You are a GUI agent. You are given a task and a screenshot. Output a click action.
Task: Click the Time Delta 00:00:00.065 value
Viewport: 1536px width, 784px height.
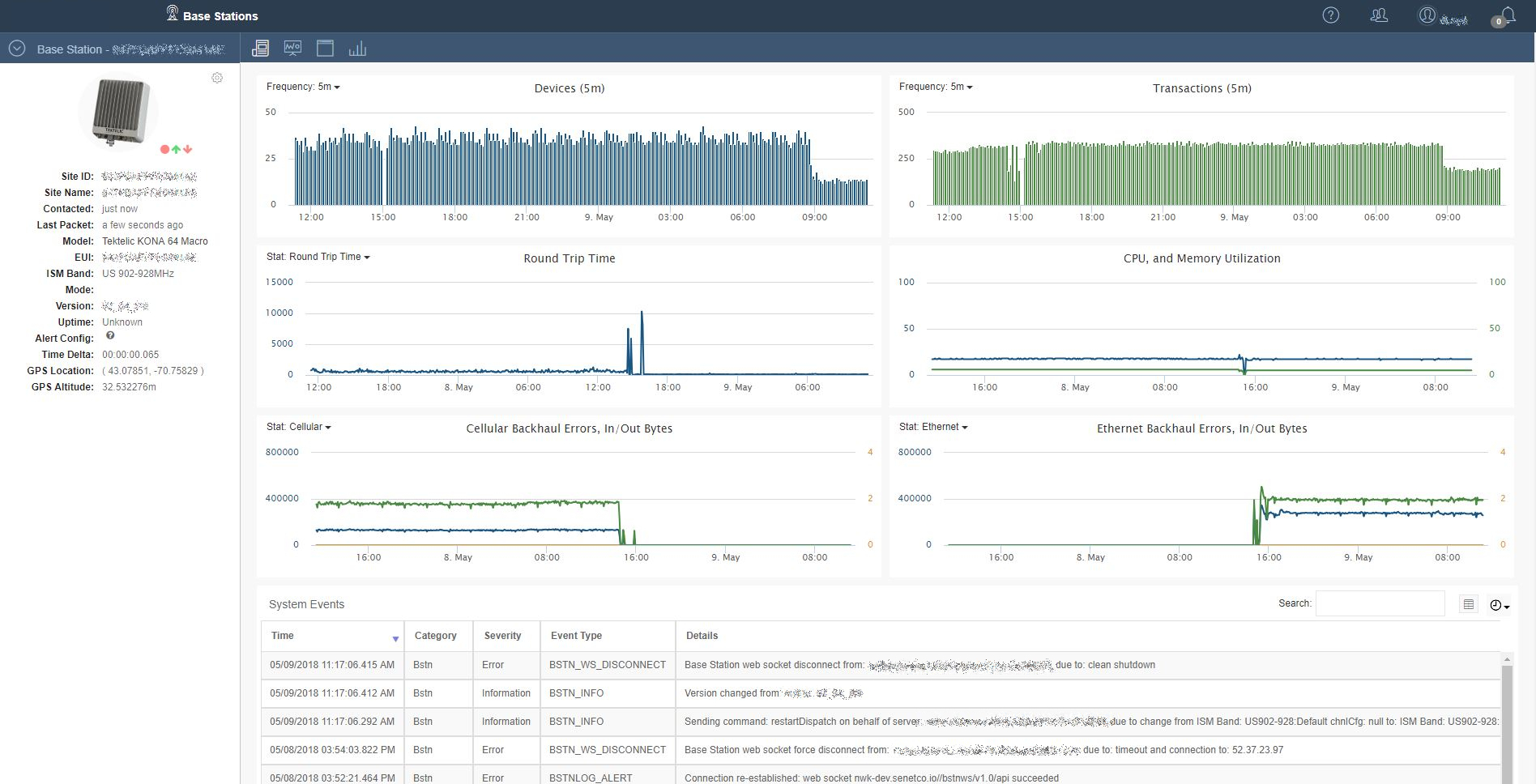(x=130, y=355)
